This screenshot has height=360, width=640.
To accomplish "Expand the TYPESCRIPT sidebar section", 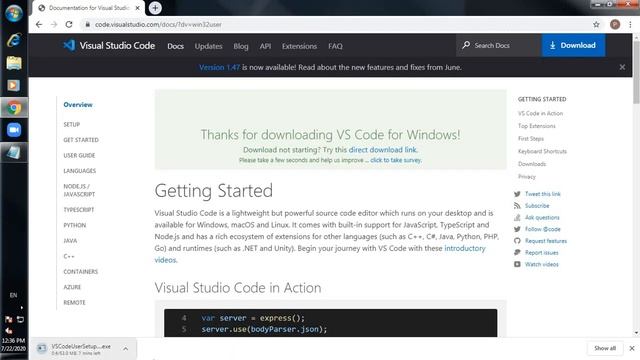I will 79,210.
